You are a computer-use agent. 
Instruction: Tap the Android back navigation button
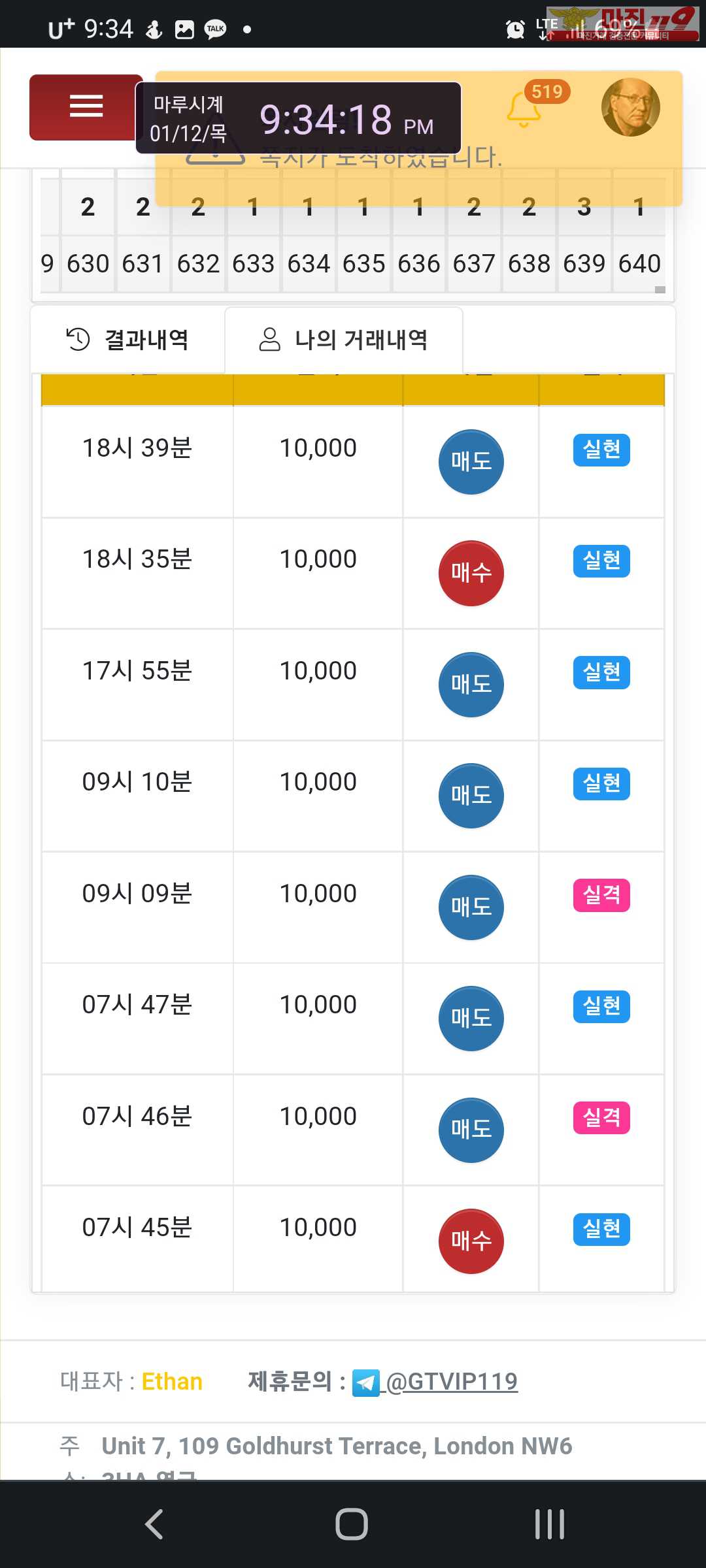[x=154, y=1524]
